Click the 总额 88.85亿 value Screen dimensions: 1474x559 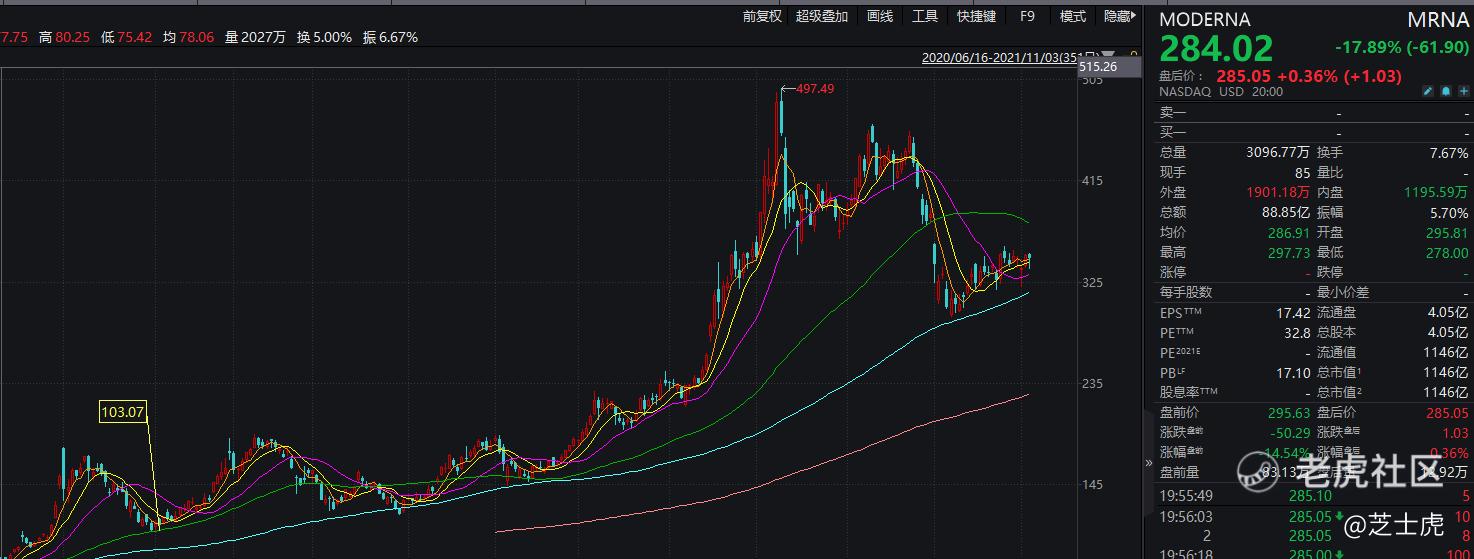point(1286,213)
